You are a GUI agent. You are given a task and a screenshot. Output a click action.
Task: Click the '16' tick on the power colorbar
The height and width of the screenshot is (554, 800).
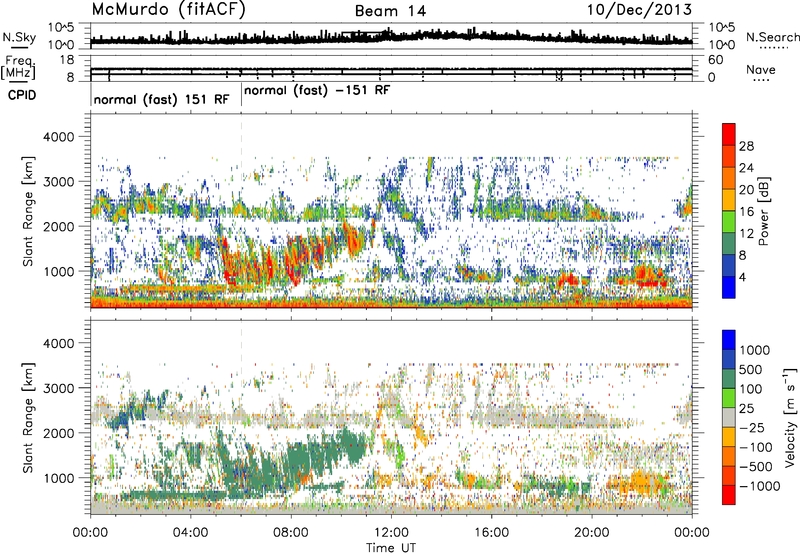coord(746,212)
